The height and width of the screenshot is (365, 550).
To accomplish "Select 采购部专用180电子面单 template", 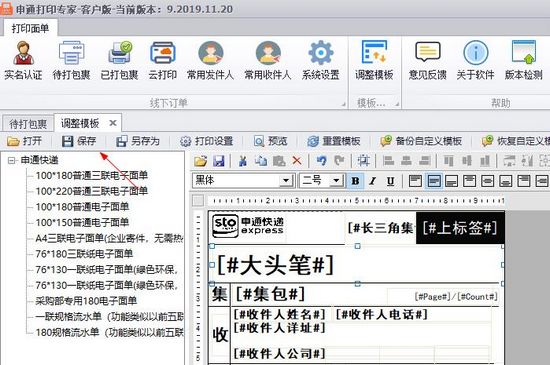I will tap(86, 301).
